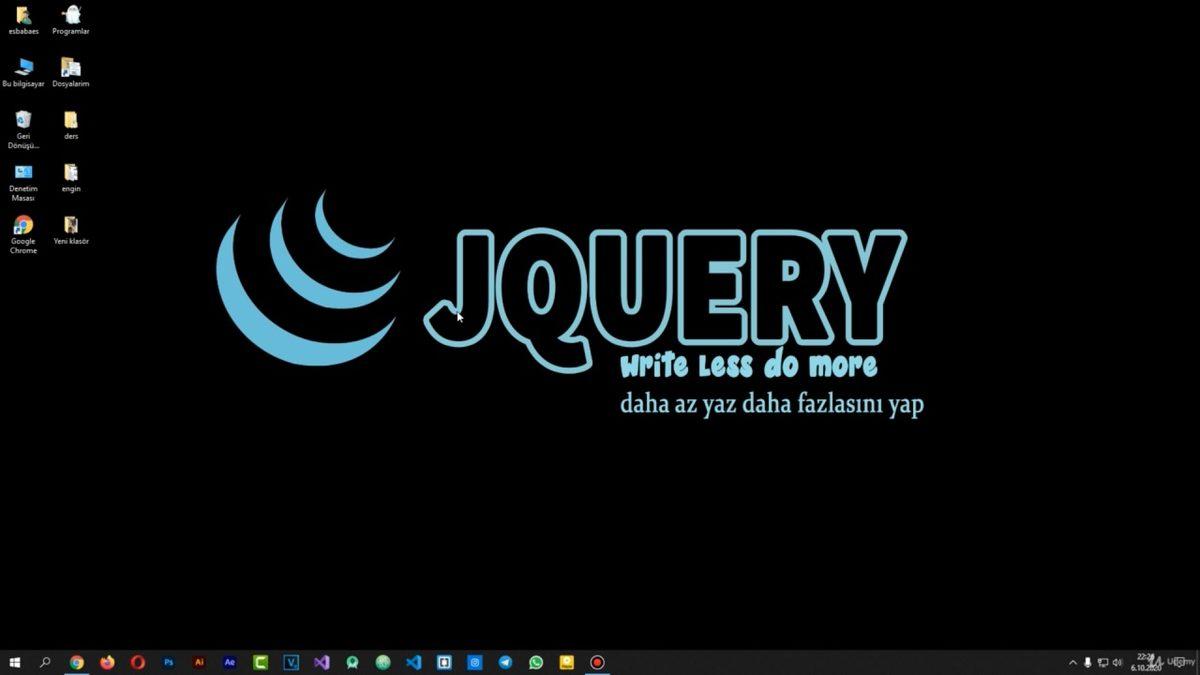Screen dimensions: 1200x675
Task: Launch Adobe Illustrator from the taskbar
Action: pos(199,662)
